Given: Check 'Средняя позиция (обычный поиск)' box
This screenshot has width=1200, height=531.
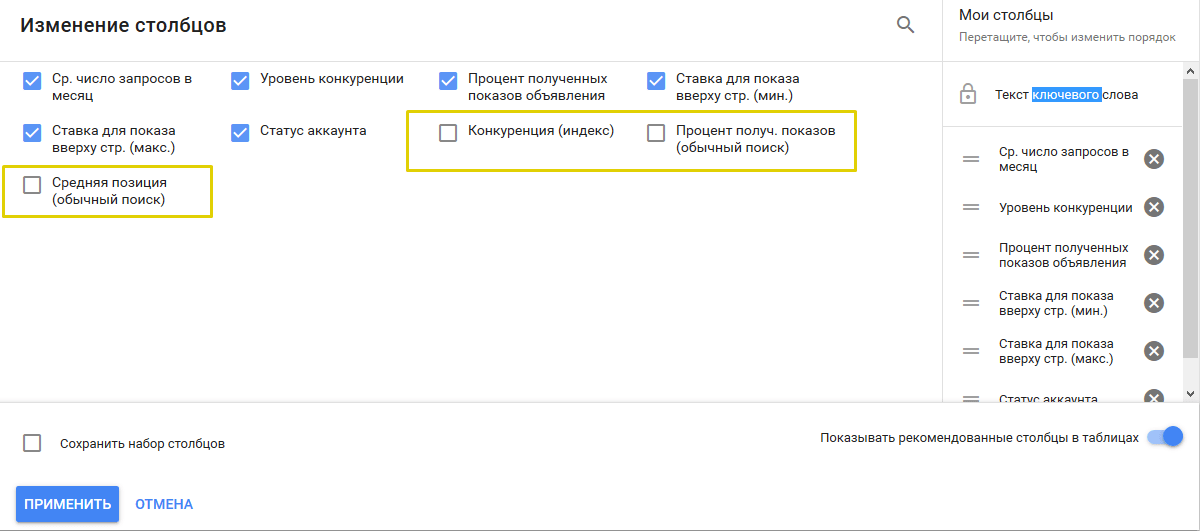Looking at the screenshot, I should coord(32,185).
